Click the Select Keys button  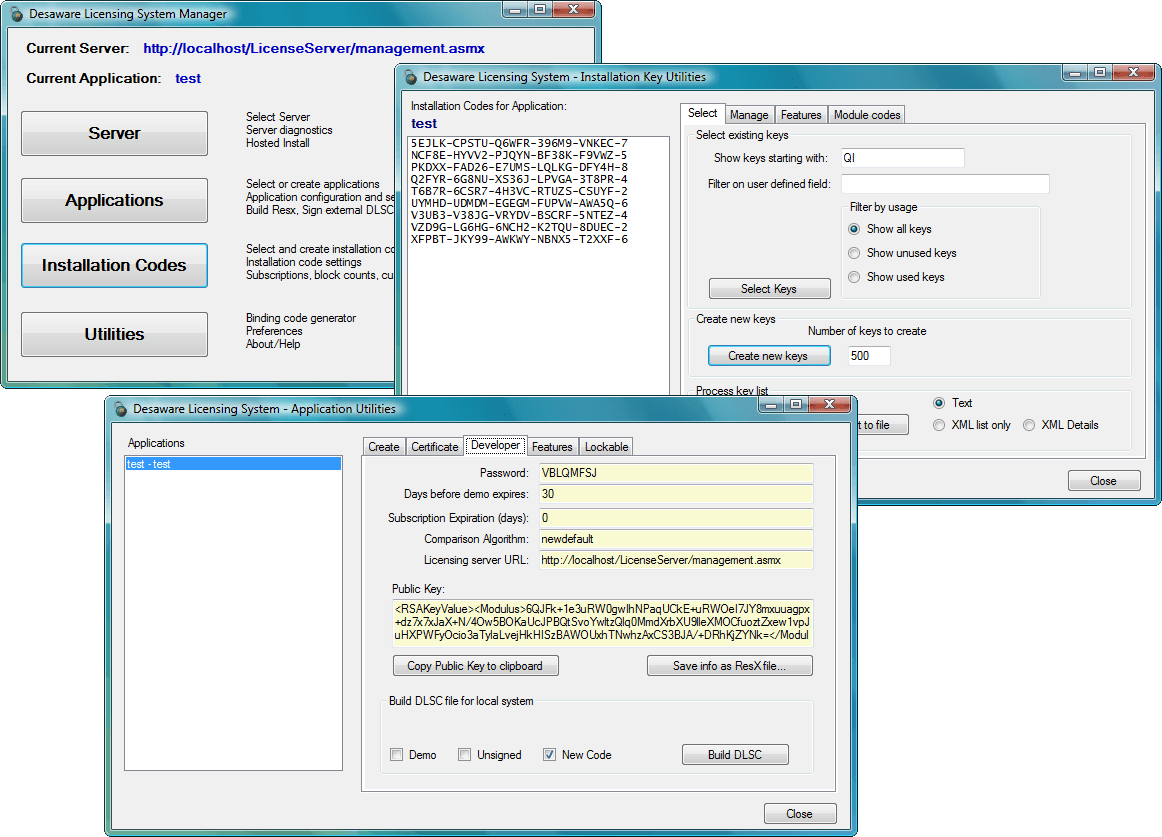point(769,289)
